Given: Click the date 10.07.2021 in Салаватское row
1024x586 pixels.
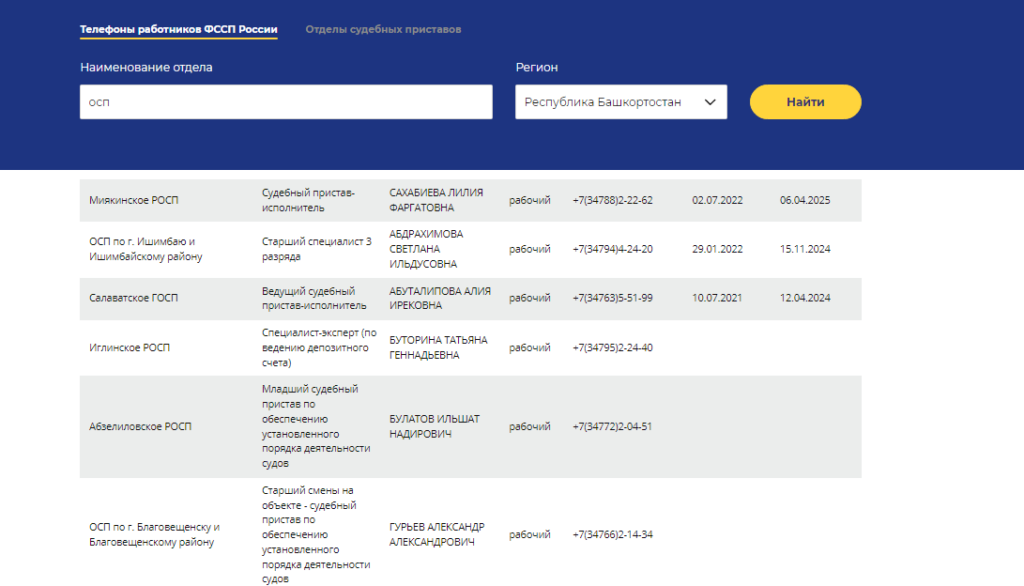Looking at the screenshot, I should (x=717, y=298).
